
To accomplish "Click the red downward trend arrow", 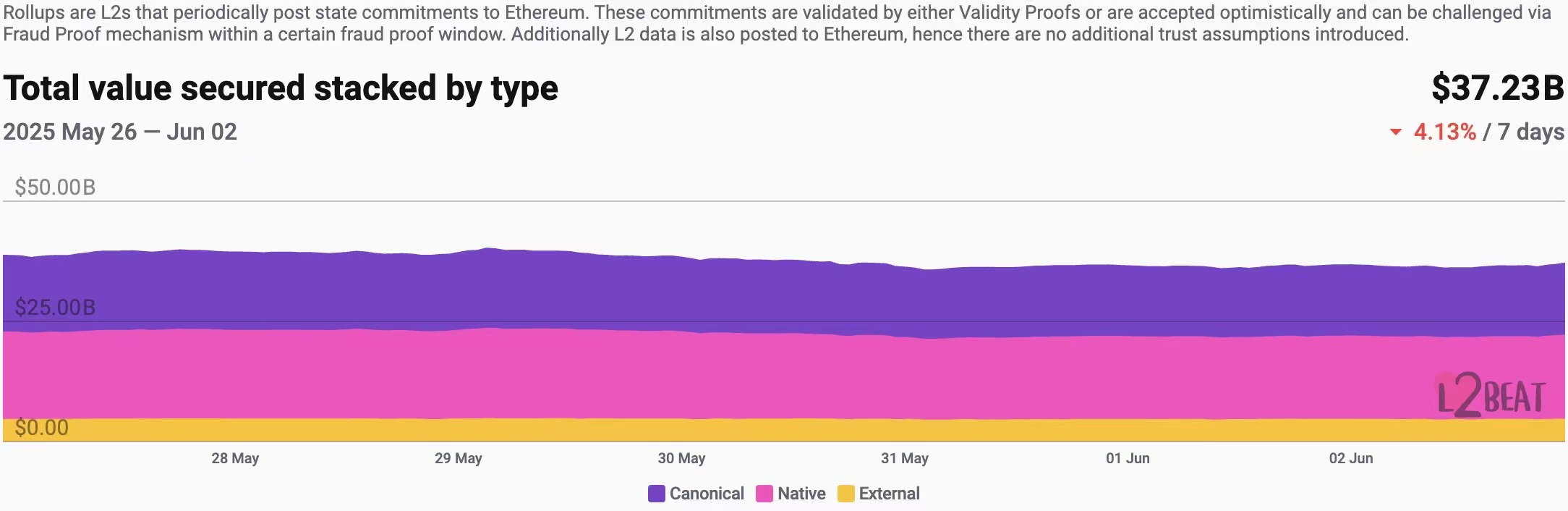I will tap(1396, 132).
